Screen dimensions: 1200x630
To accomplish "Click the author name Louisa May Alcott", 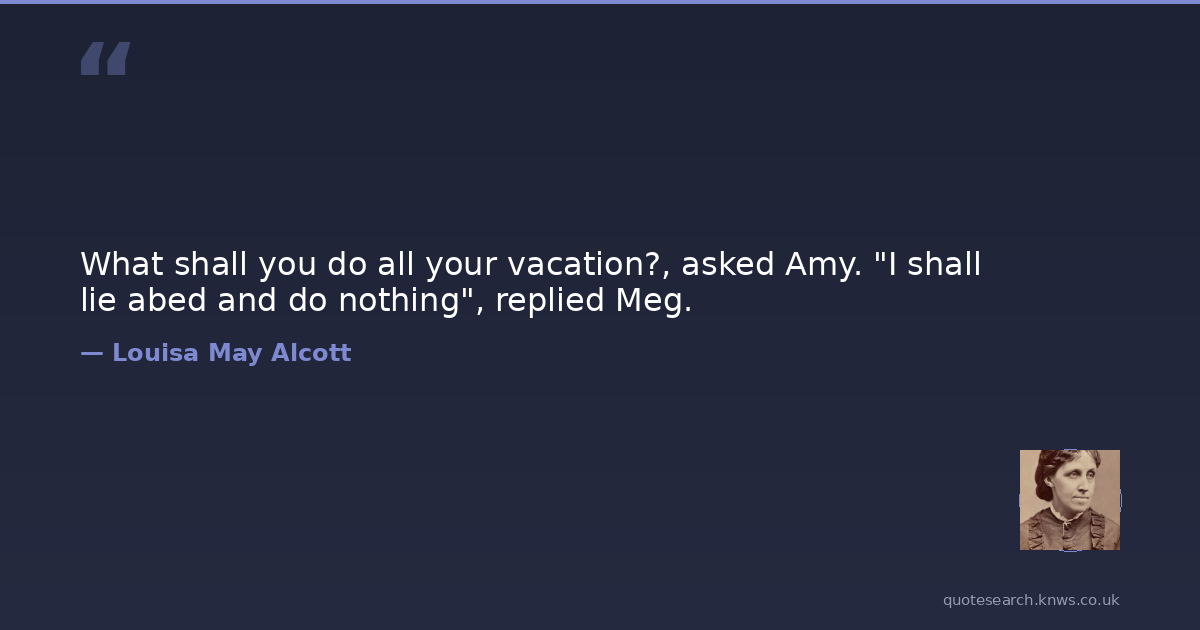I will click(x=231, y=353).
